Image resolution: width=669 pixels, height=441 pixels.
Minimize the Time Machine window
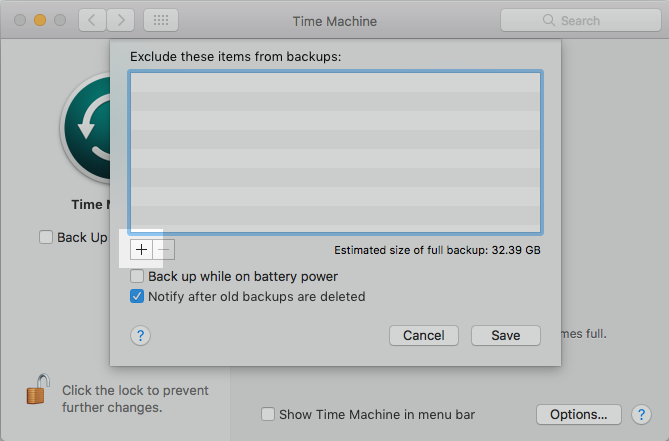click(x=40, y=20)
